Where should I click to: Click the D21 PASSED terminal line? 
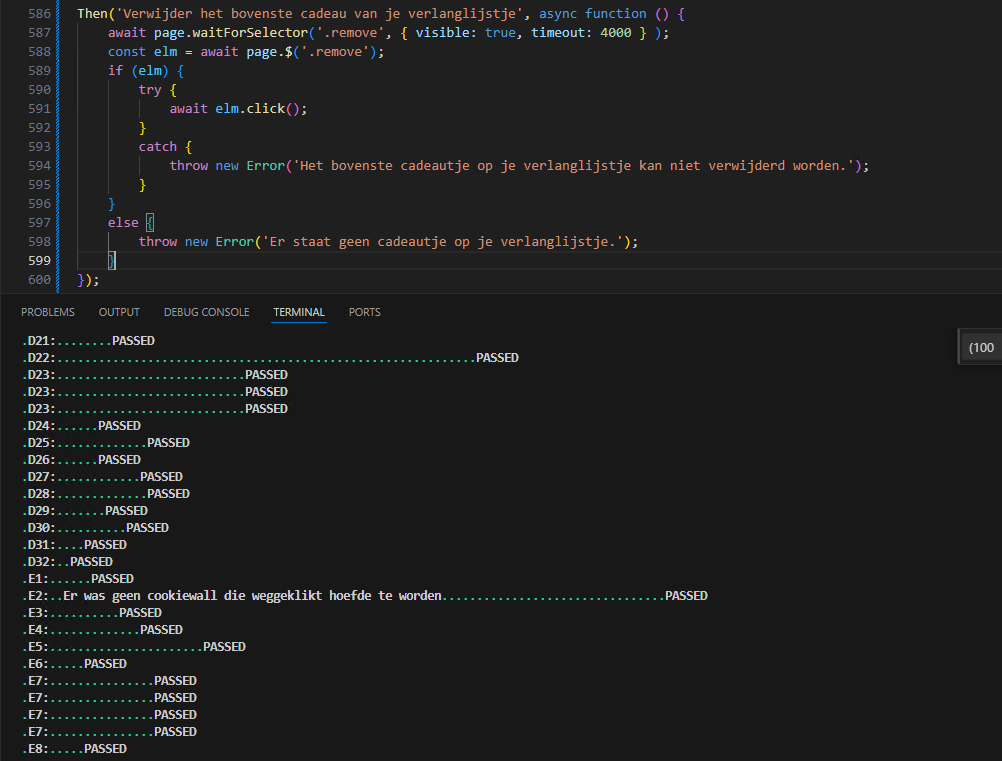pyautogui.click(x=89, y=341)
